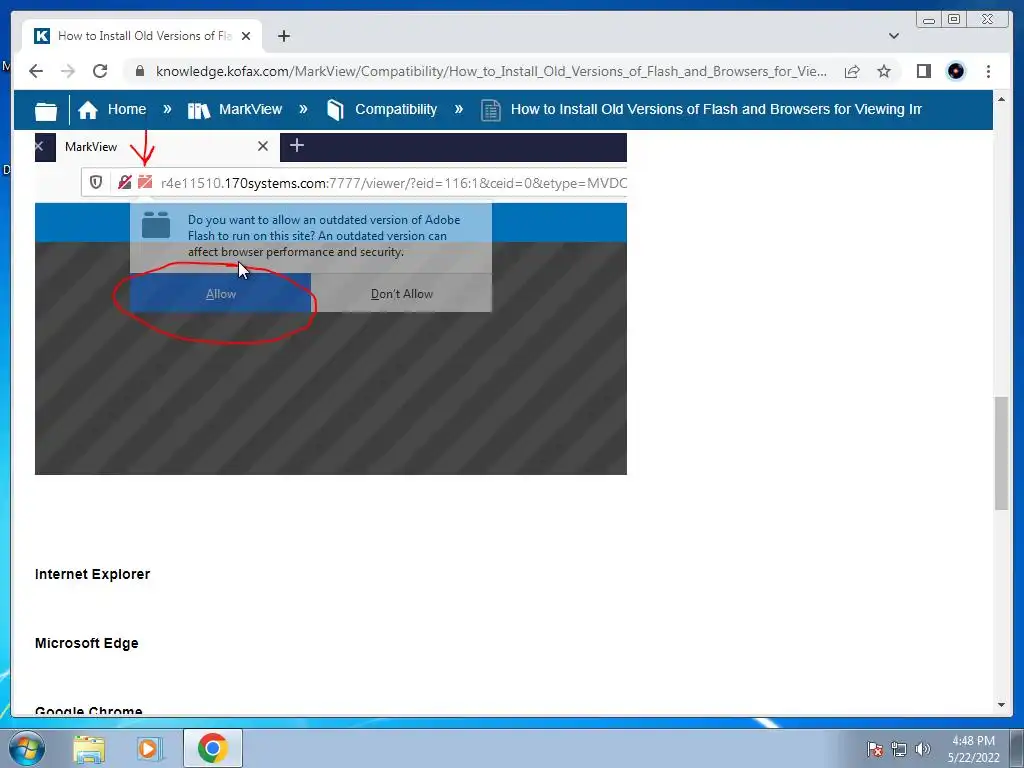
Task: Open Action Center flag in tray
Action: click(x=875, y=749)
